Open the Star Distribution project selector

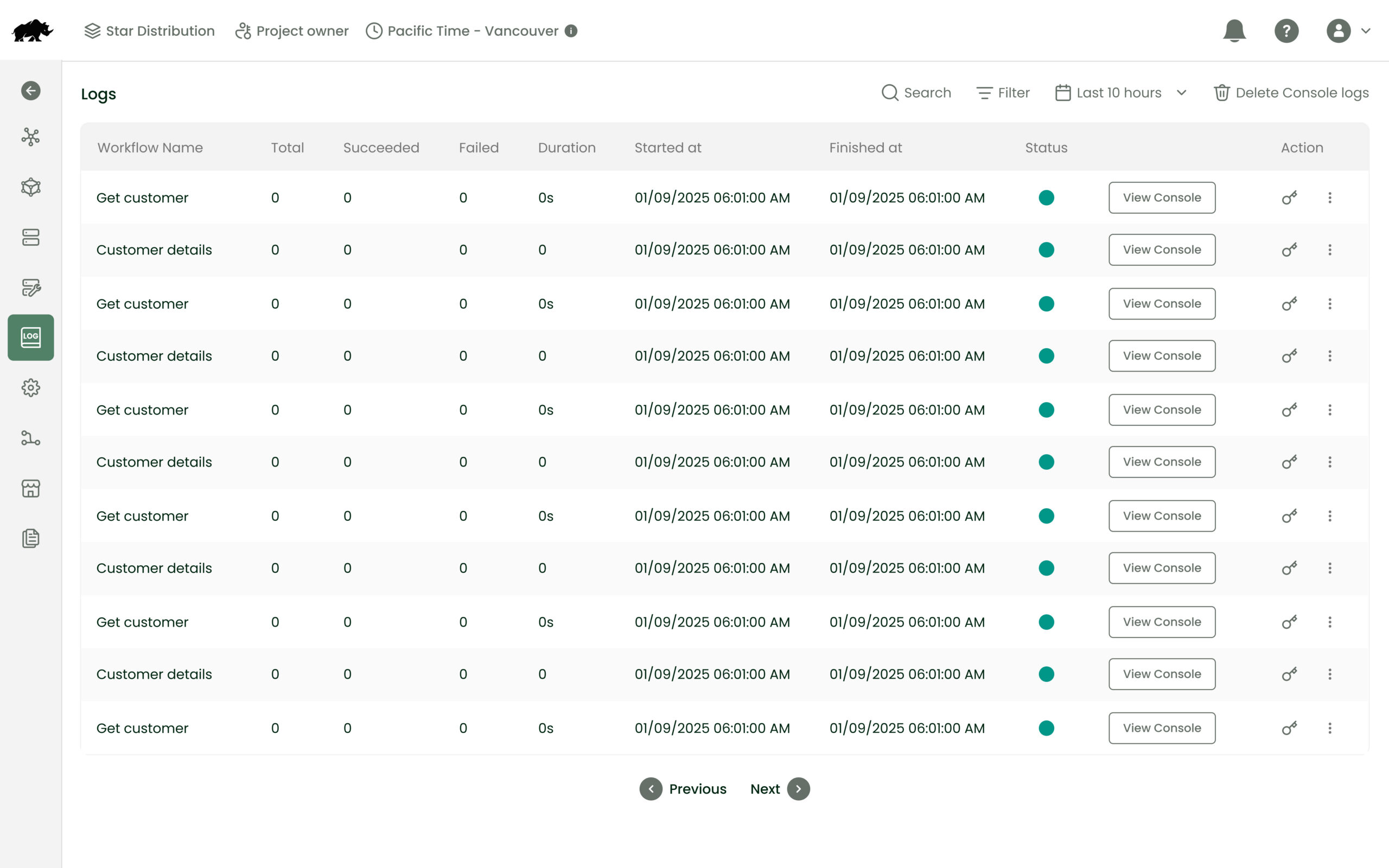(x=149, y=31)
